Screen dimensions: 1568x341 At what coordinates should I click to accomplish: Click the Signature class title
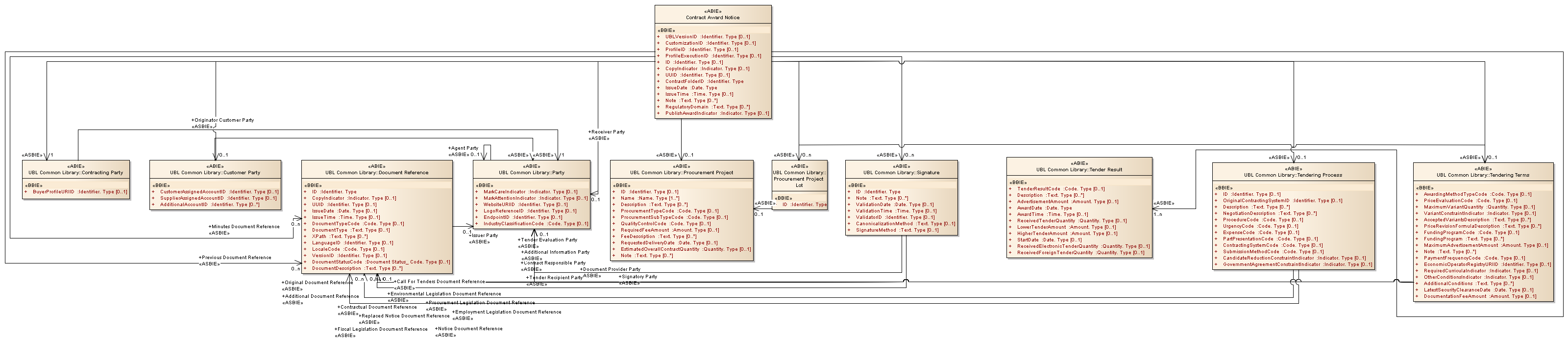[x=901, y=173]
